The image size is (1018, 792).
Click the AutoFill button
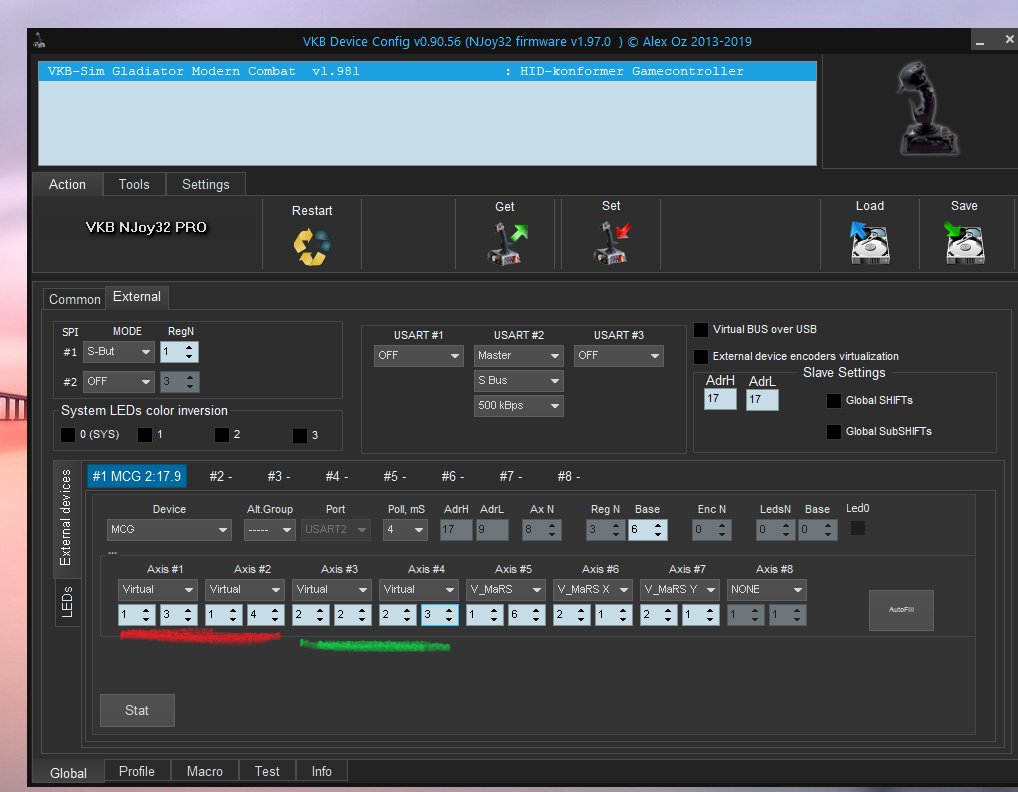[x=901, y=610]
